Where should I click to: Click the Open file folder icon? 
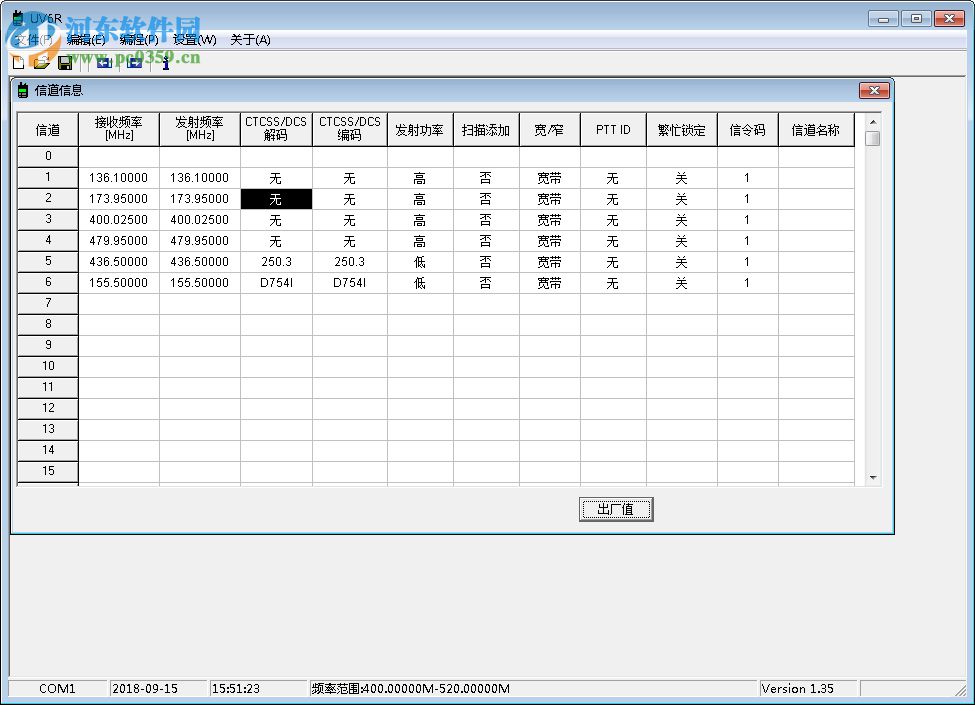click(x=42, y=62)
